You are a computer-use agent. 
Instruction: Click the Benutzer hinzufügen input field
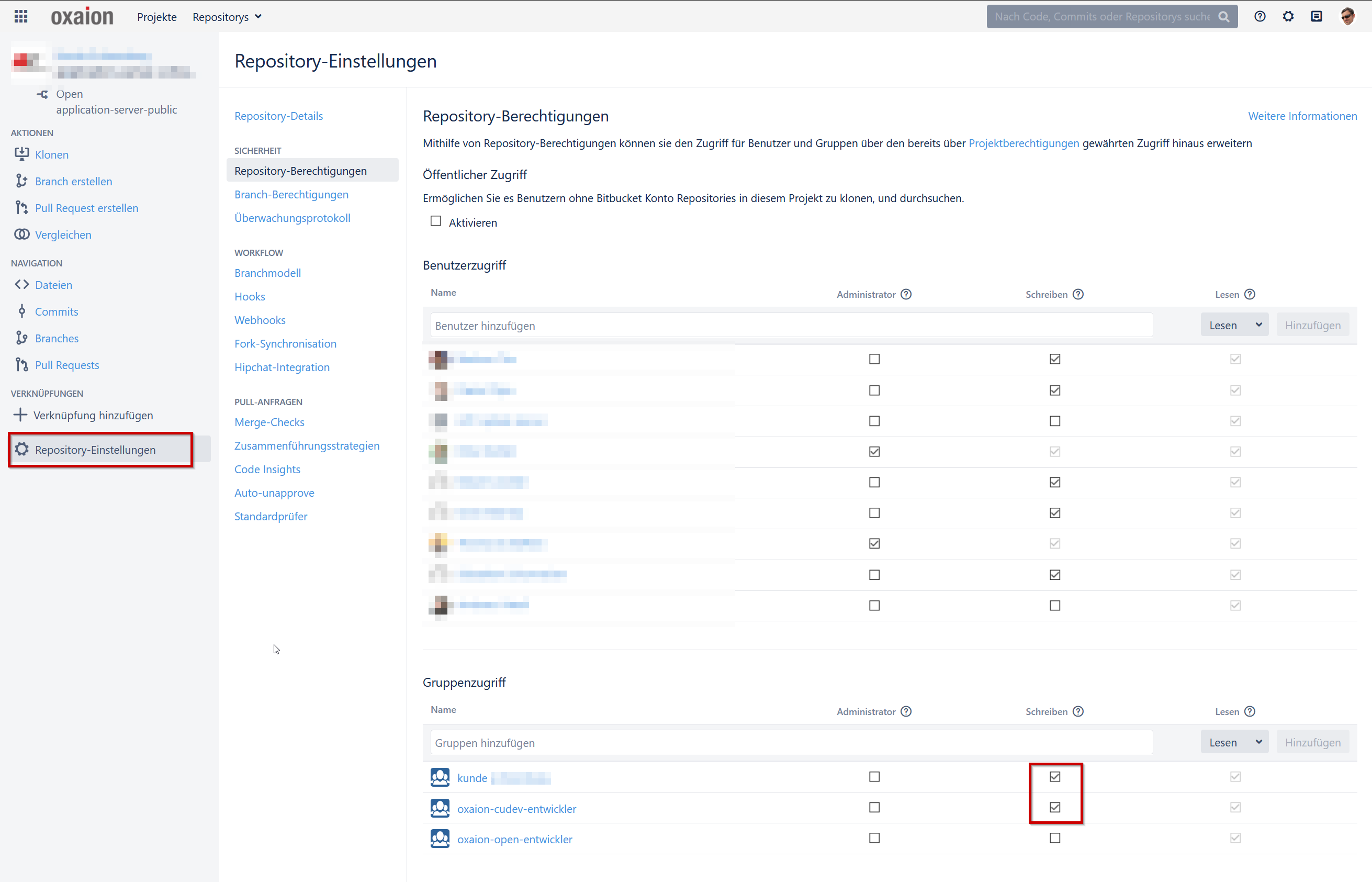(x=791, y=325)
